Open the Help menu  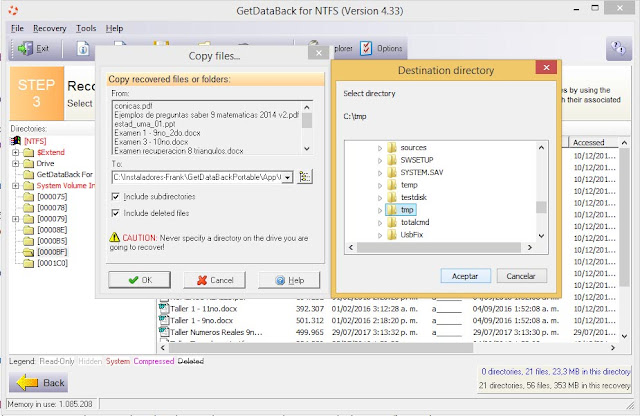(x=114, y=28)
